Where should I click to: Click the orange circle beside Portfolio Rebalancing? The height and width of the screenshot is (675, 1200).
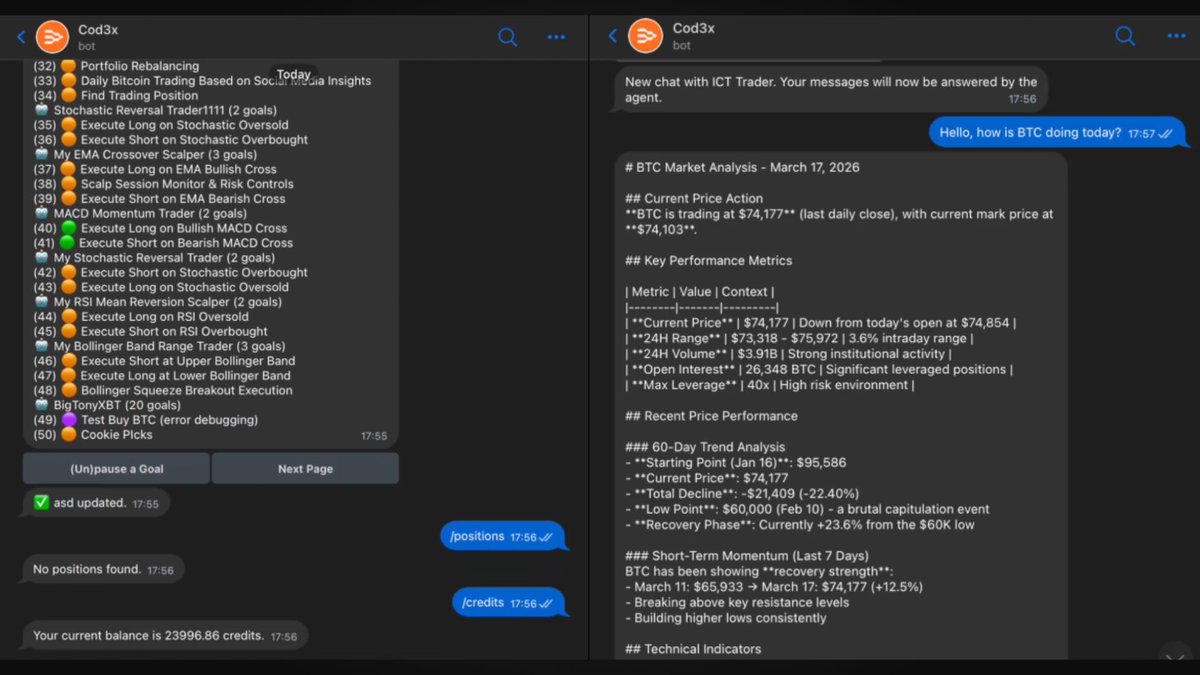[x=69, y=66]
